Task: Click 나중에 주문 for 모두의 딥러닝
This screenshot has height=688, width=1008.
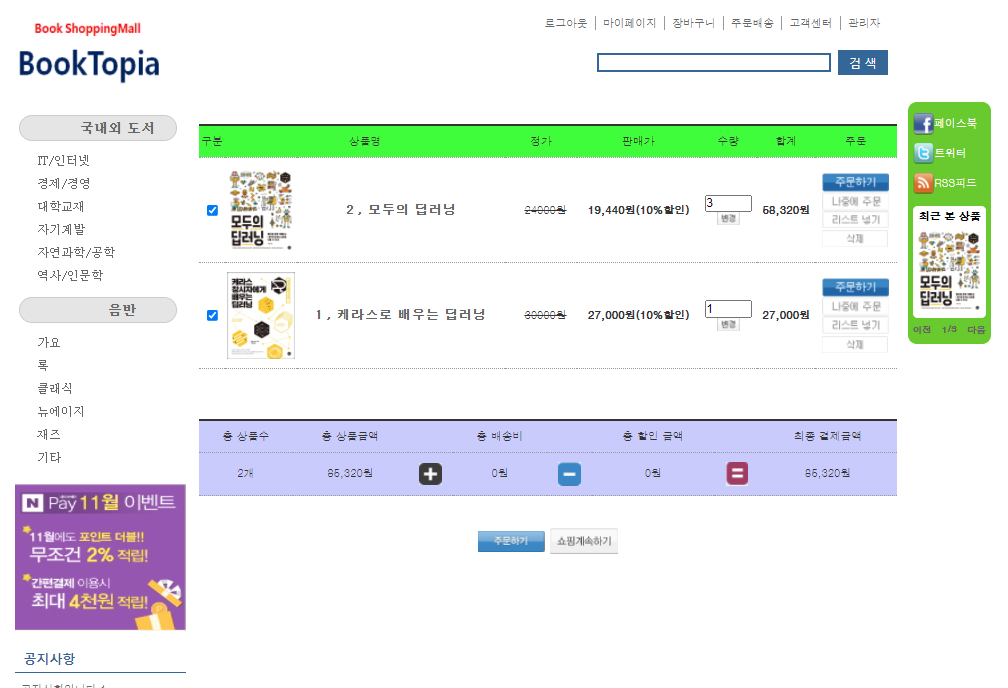Action: pyautogui.click(x=855, y=201)
